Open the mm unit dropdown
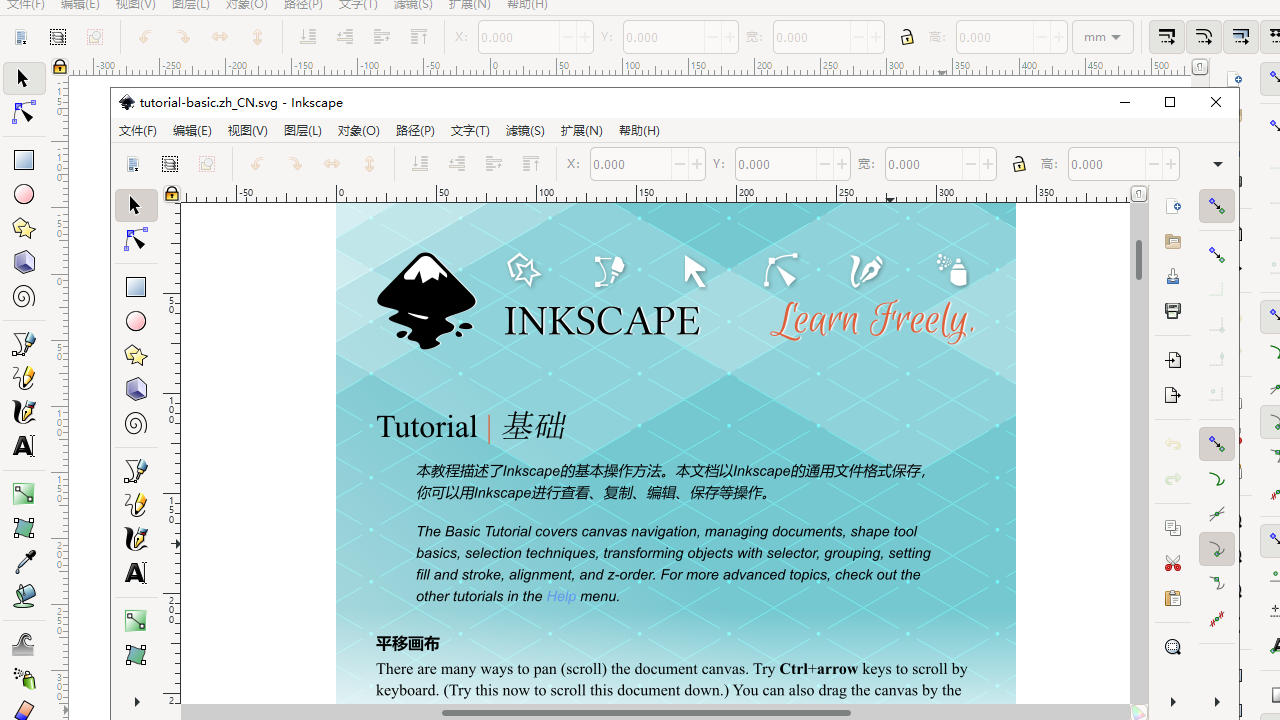Screen dimensions: 1280x720 coord(1102,37)
